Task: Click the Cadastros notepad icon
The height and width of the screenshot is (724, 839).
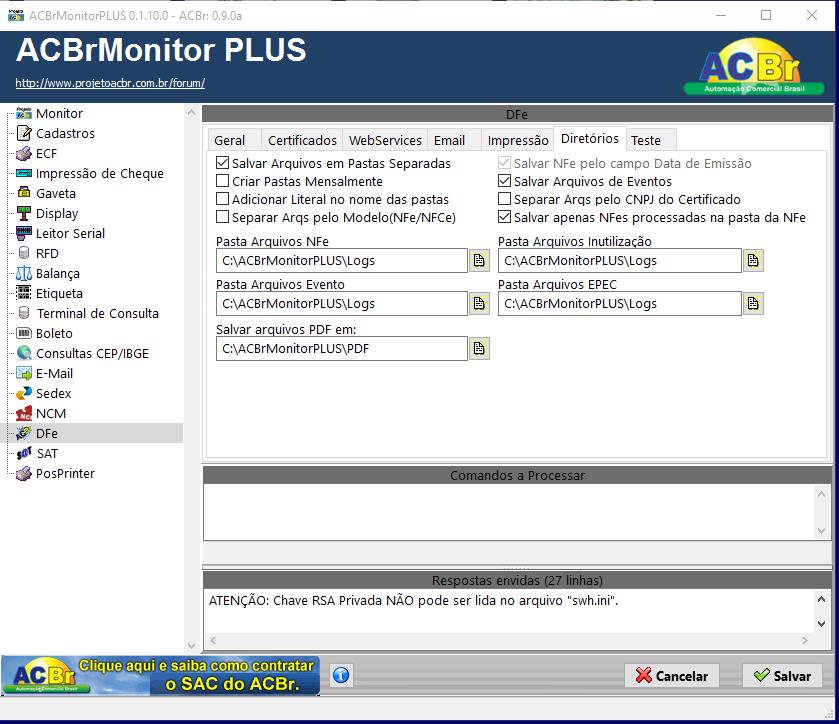Action: [x=24, y=133]
